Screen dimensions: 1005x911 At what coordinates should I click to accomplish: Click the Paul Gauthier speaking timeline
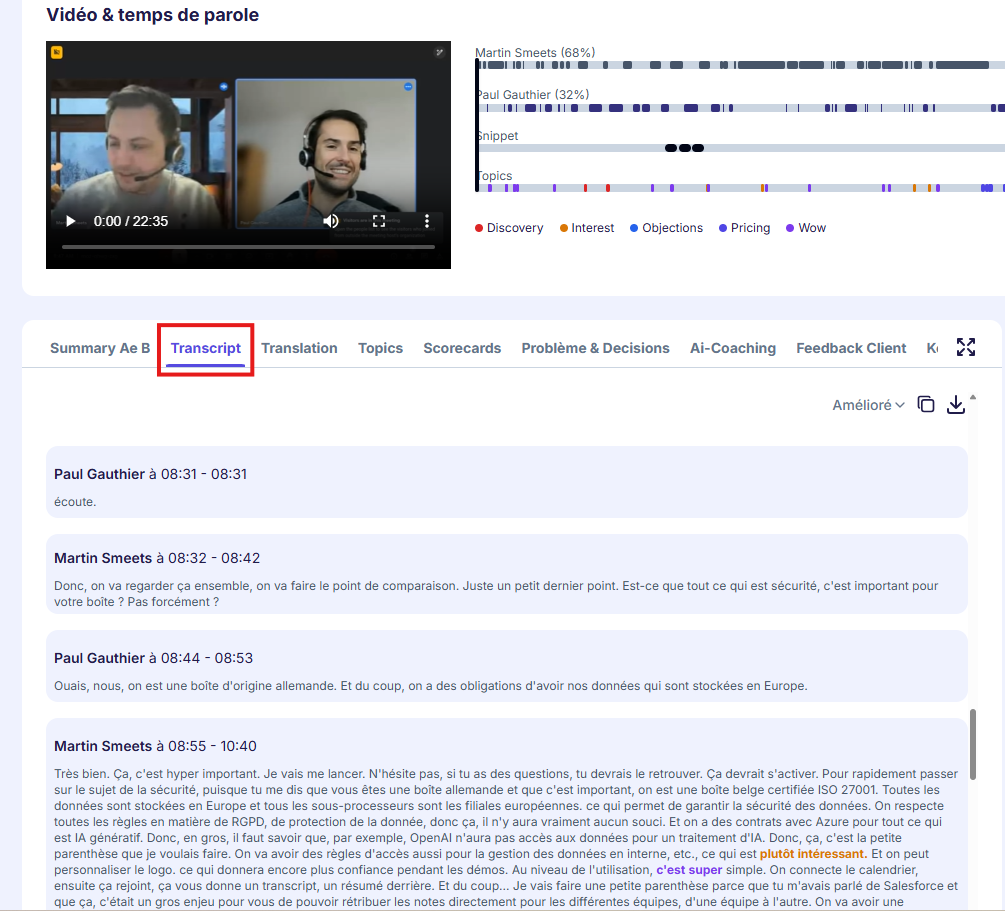pos(740,108)
